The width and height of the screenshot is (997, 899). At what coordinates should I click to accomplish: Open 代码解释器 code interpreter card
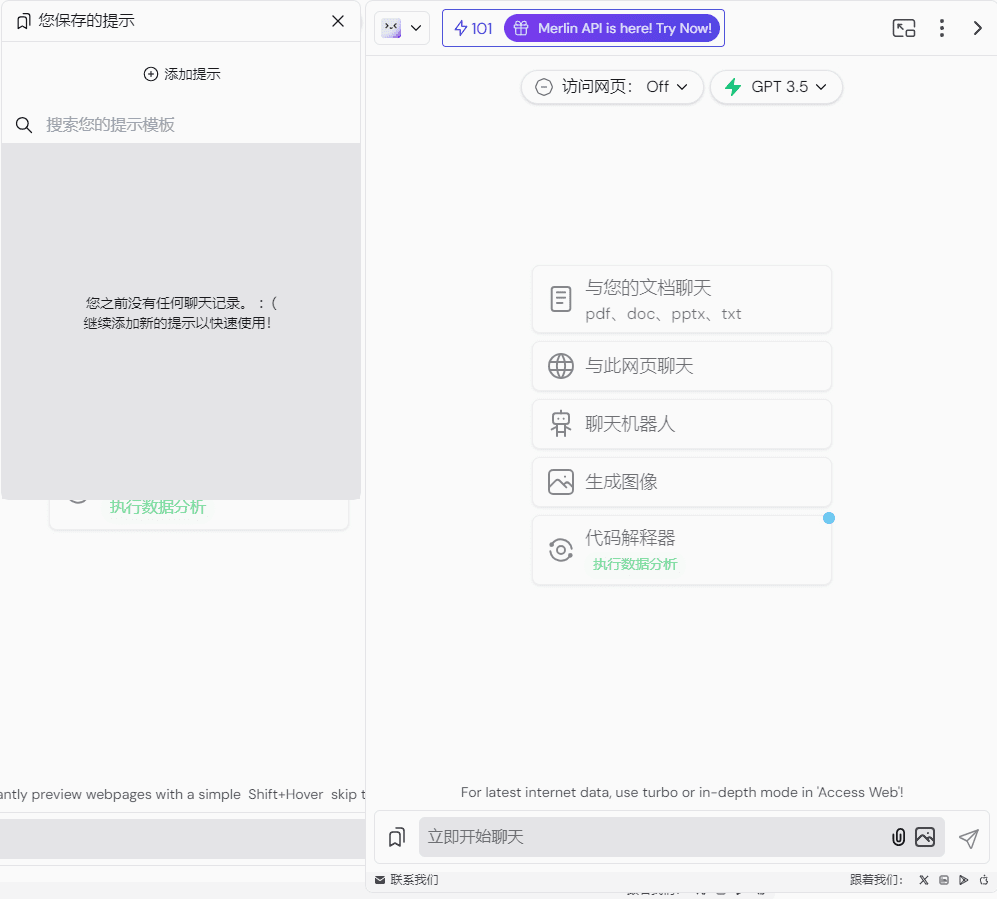click(x=682, y=550)
